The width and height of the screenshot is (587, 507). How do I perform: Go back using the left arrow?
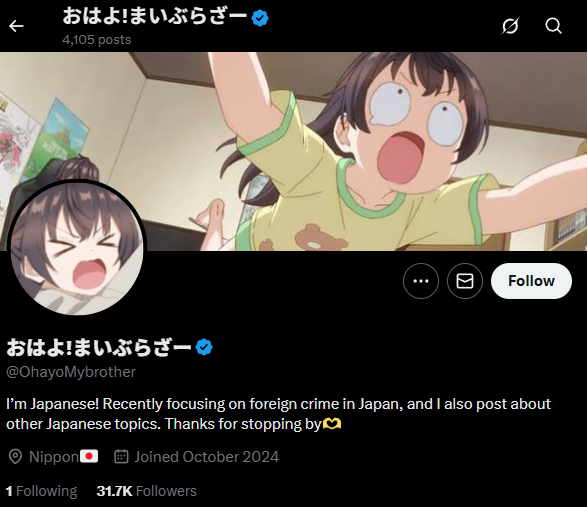(16, 26)
